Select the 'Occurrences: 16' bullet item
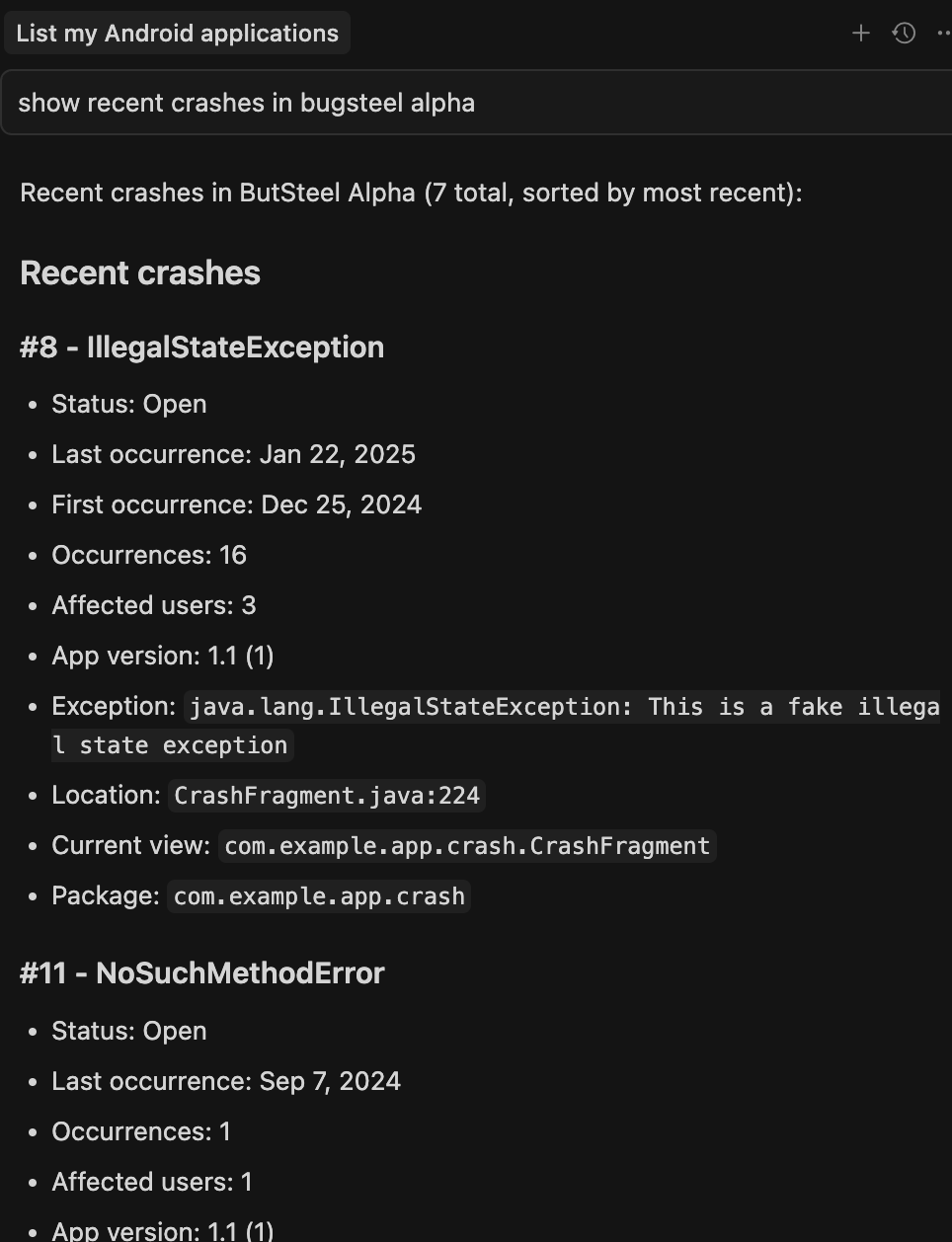The width and height of the screenshot is (952, 1242). 148,555
